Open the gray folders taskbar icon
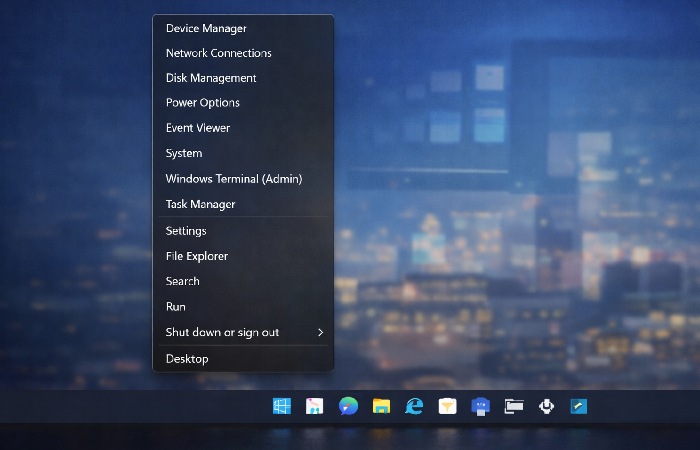This screenshot has width=700, height=450. (514, 406)
